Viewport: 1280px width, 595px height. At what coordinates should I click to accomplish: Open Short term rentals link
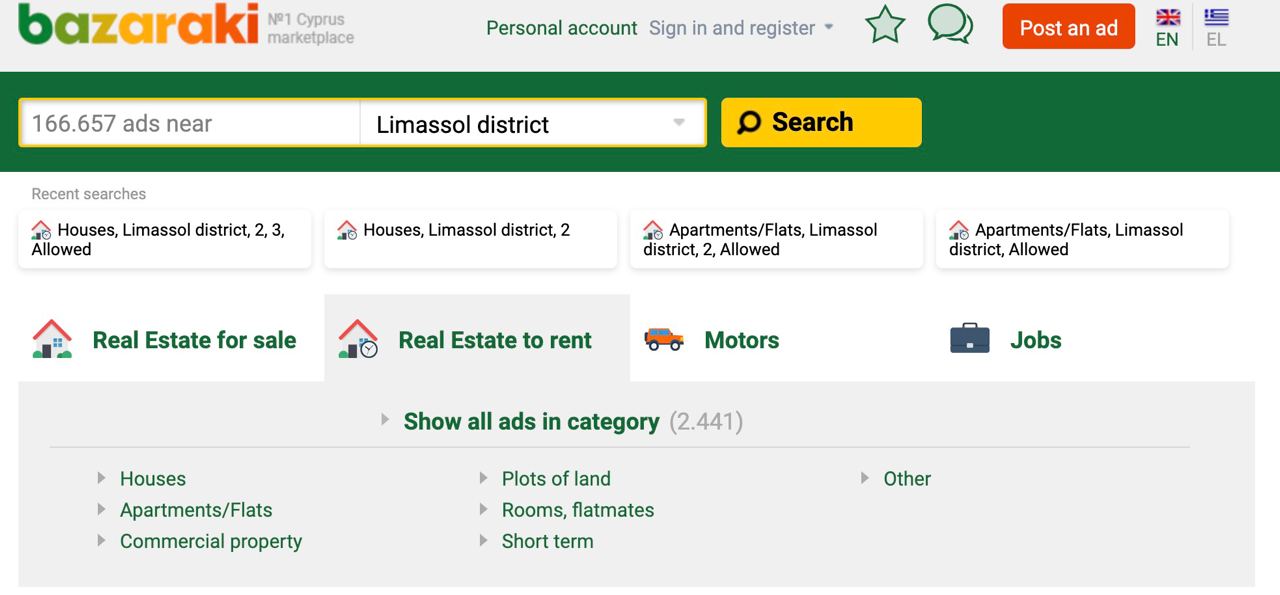[x=547, y=541]
